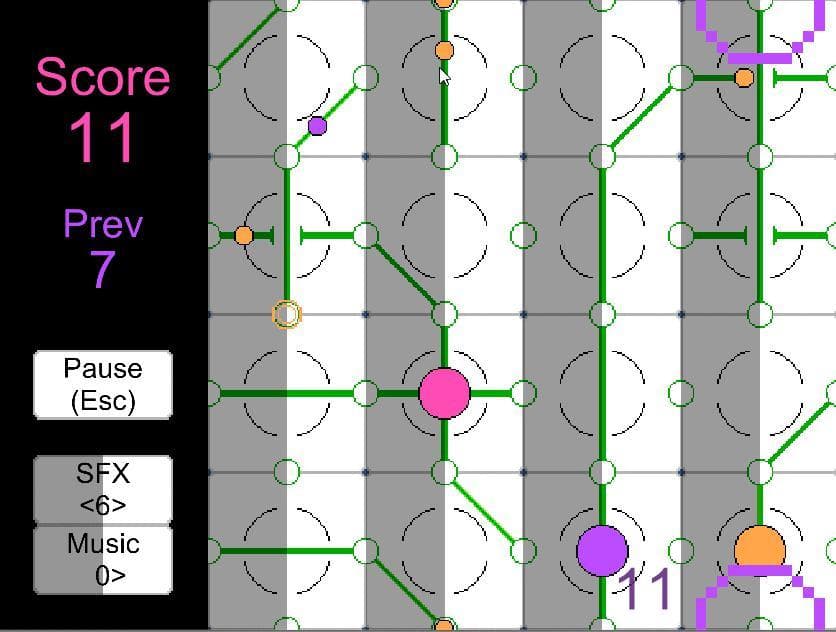Click the junction node directly above the purple ball
836x632 pixels.
(602, 472)
